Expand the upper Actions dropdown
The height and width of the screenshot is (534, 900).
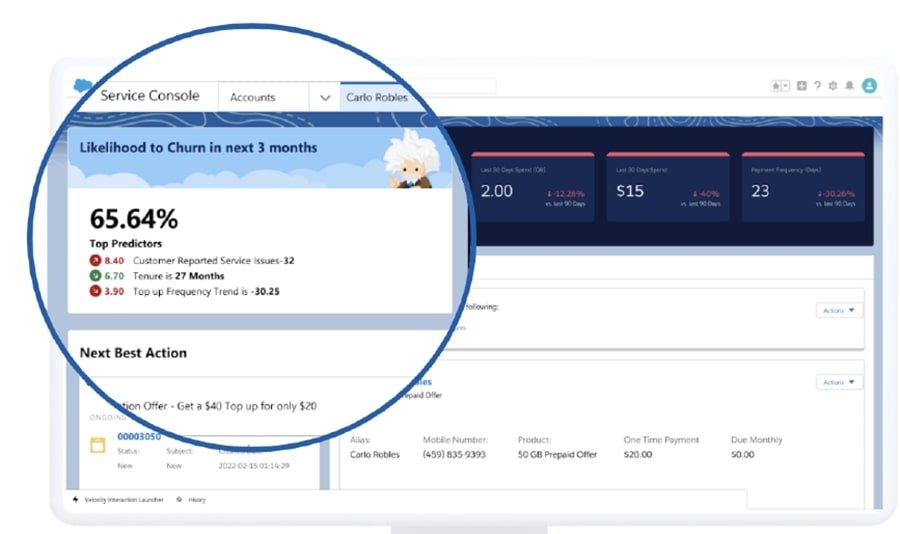(x=839, y=310)
